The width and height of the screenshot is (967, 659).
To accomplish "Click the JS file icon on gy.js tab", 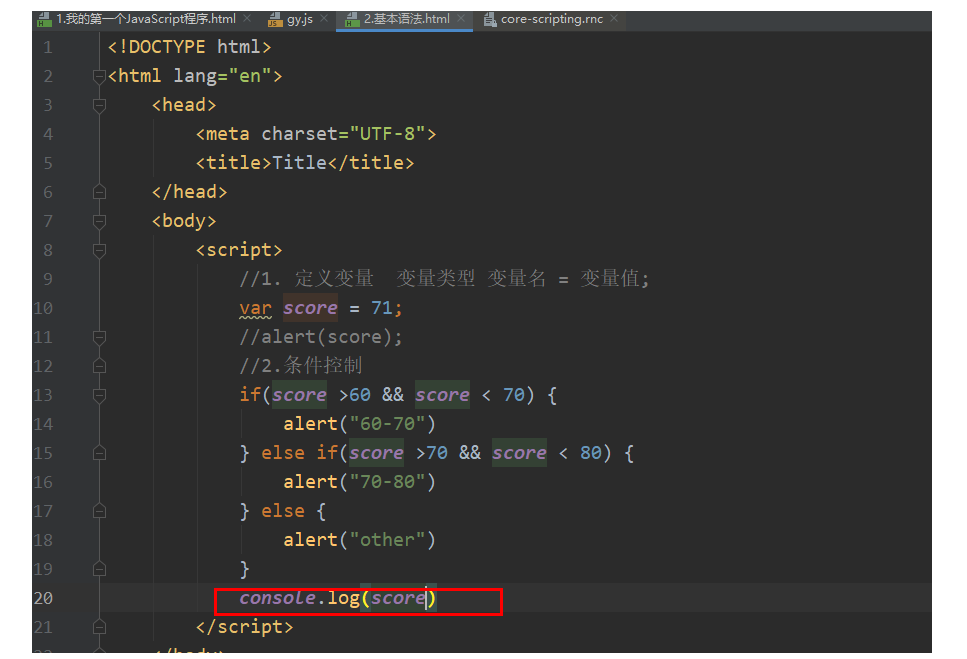I will [x=275, y=20].
